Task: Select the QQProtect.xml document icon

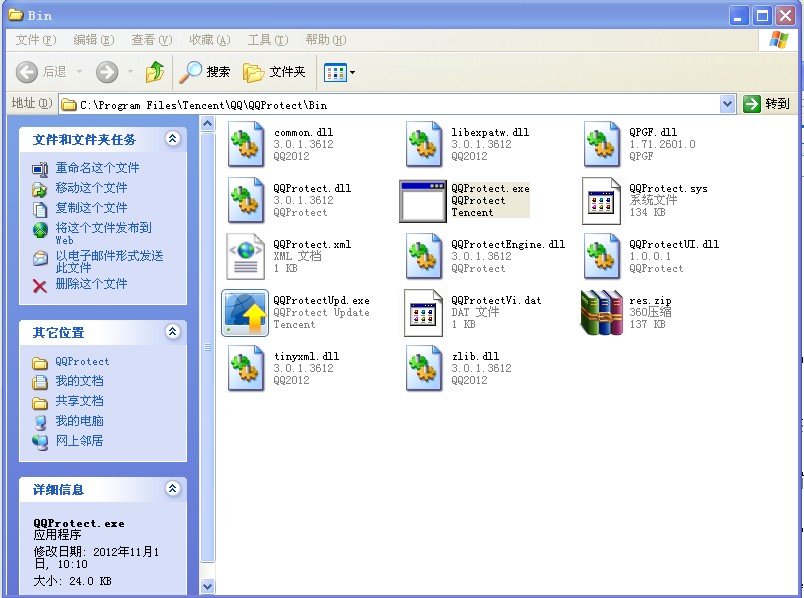Action: tap(246, 256)
